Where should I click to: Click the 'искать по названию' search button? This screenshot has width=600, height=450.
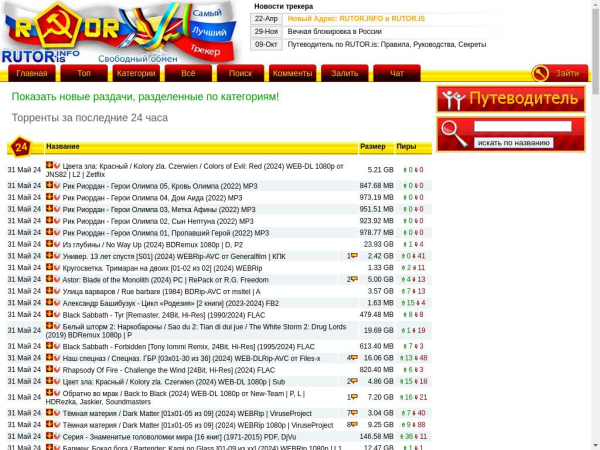[514, 143]
